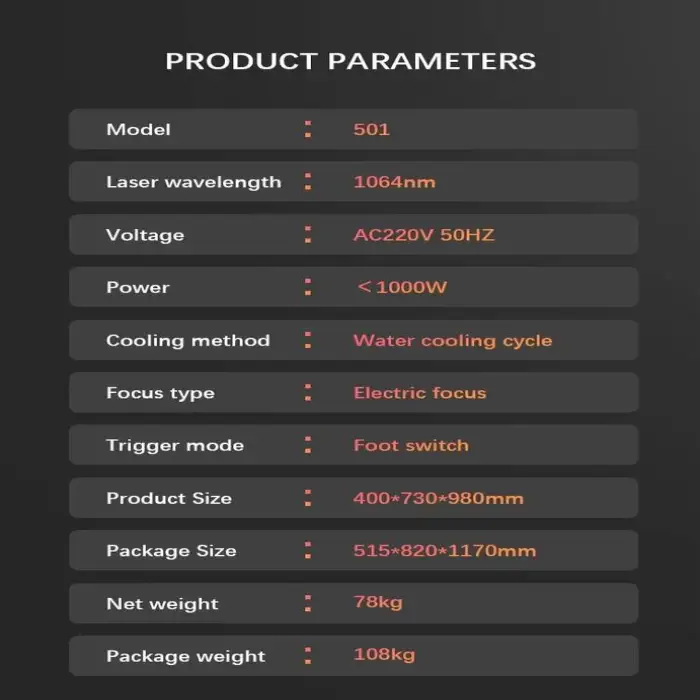Click the Focus type label
Image resolution: width=700 pixels, height=700 pixels.
(160, 393)
